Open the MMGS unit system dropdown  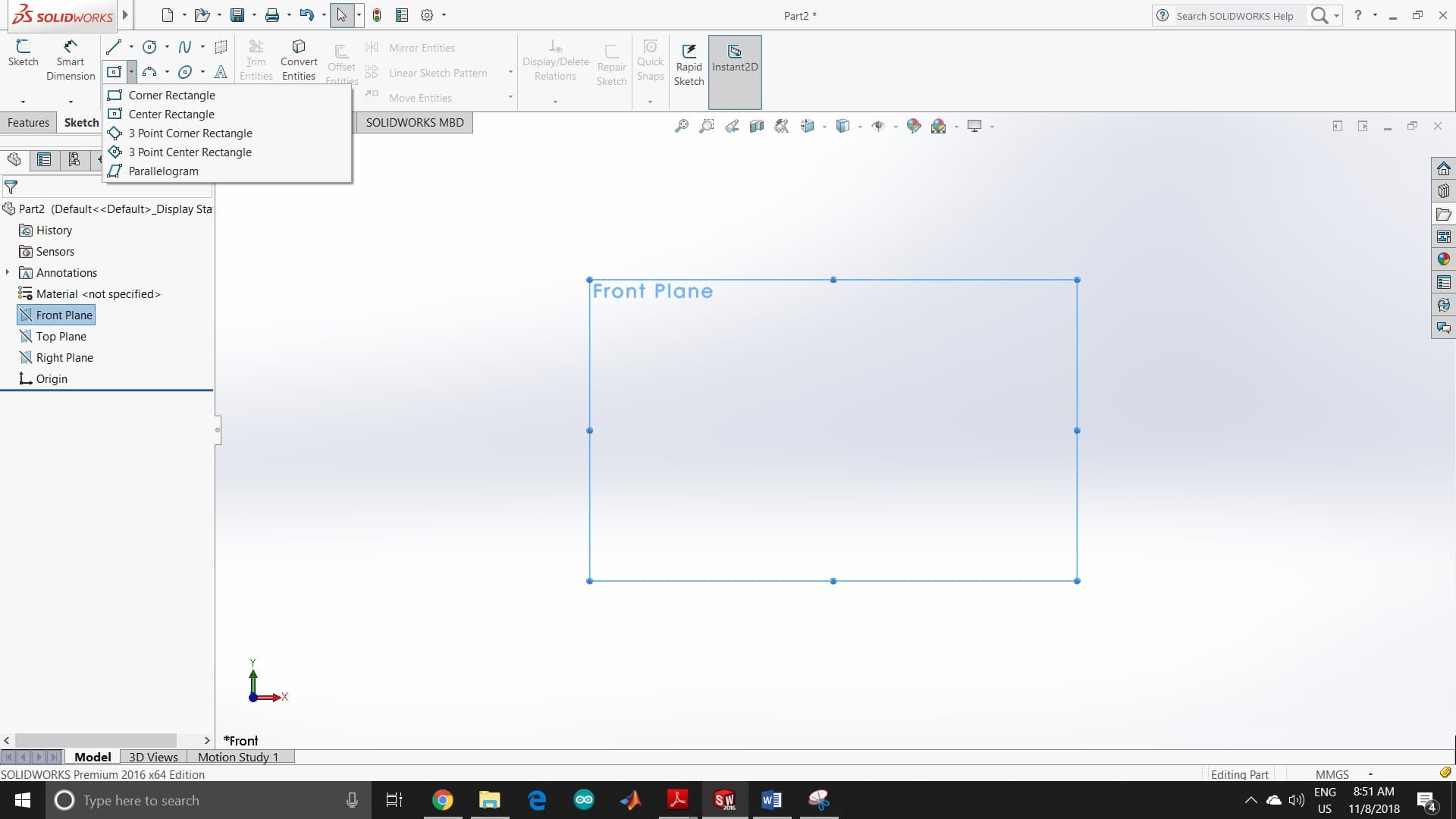(x=1370, y=774)
